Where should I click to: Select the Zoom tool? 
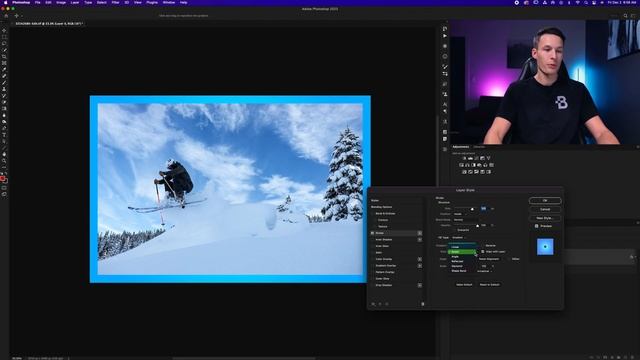[x=4, y=161]
